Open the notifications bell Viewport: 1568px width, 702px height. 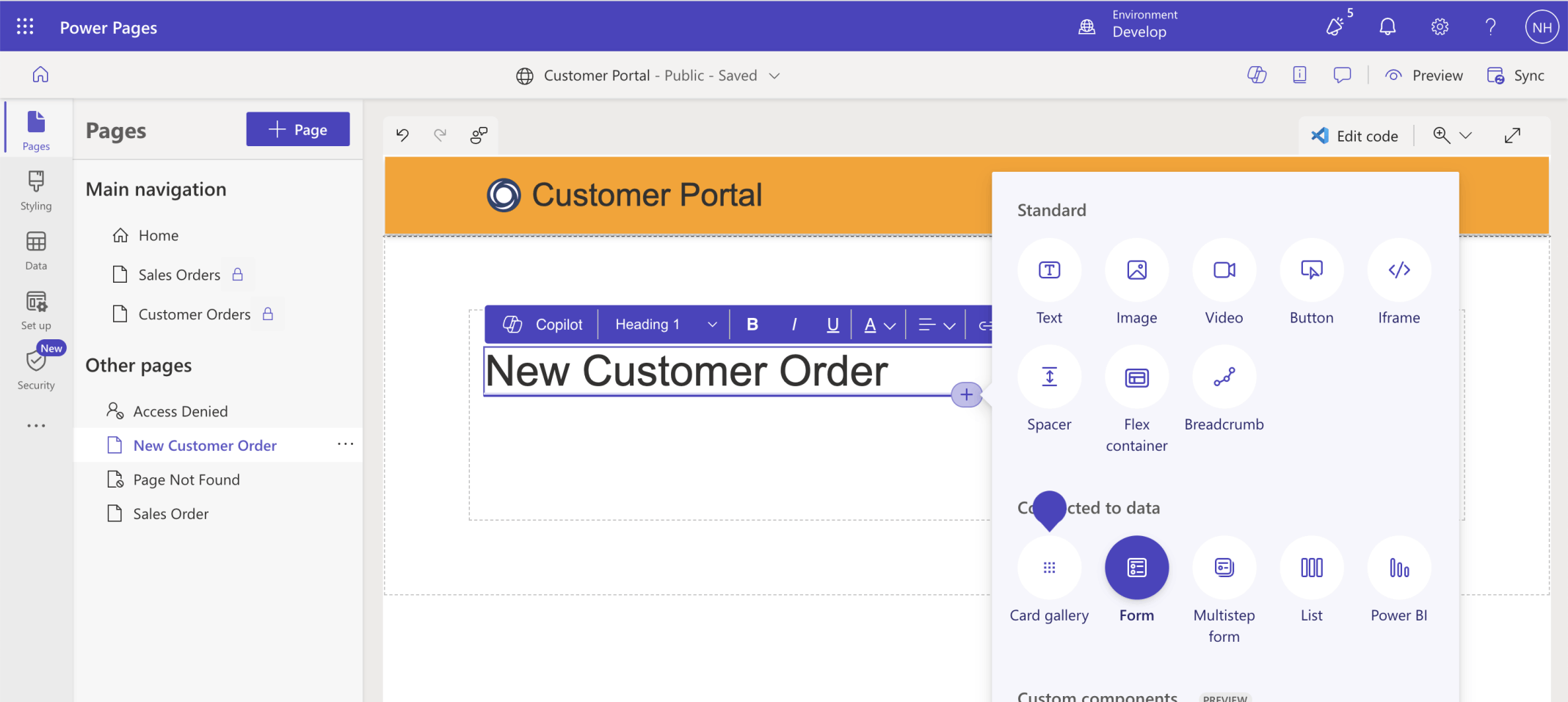tap(1387, 27)
